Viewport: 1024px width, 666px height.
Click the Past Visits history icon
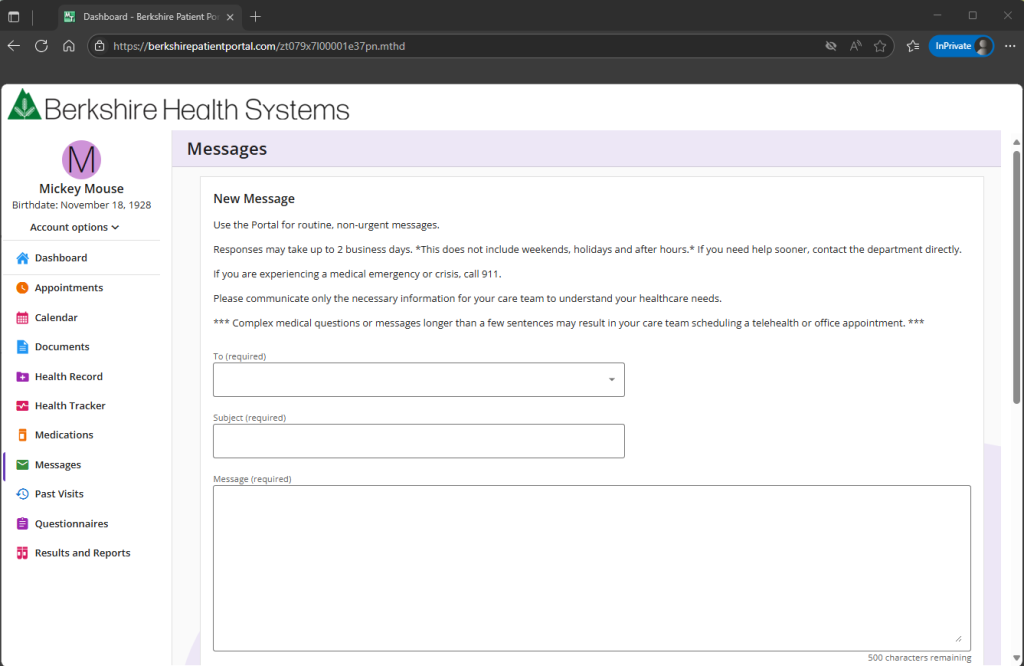(x=22, y=494)
